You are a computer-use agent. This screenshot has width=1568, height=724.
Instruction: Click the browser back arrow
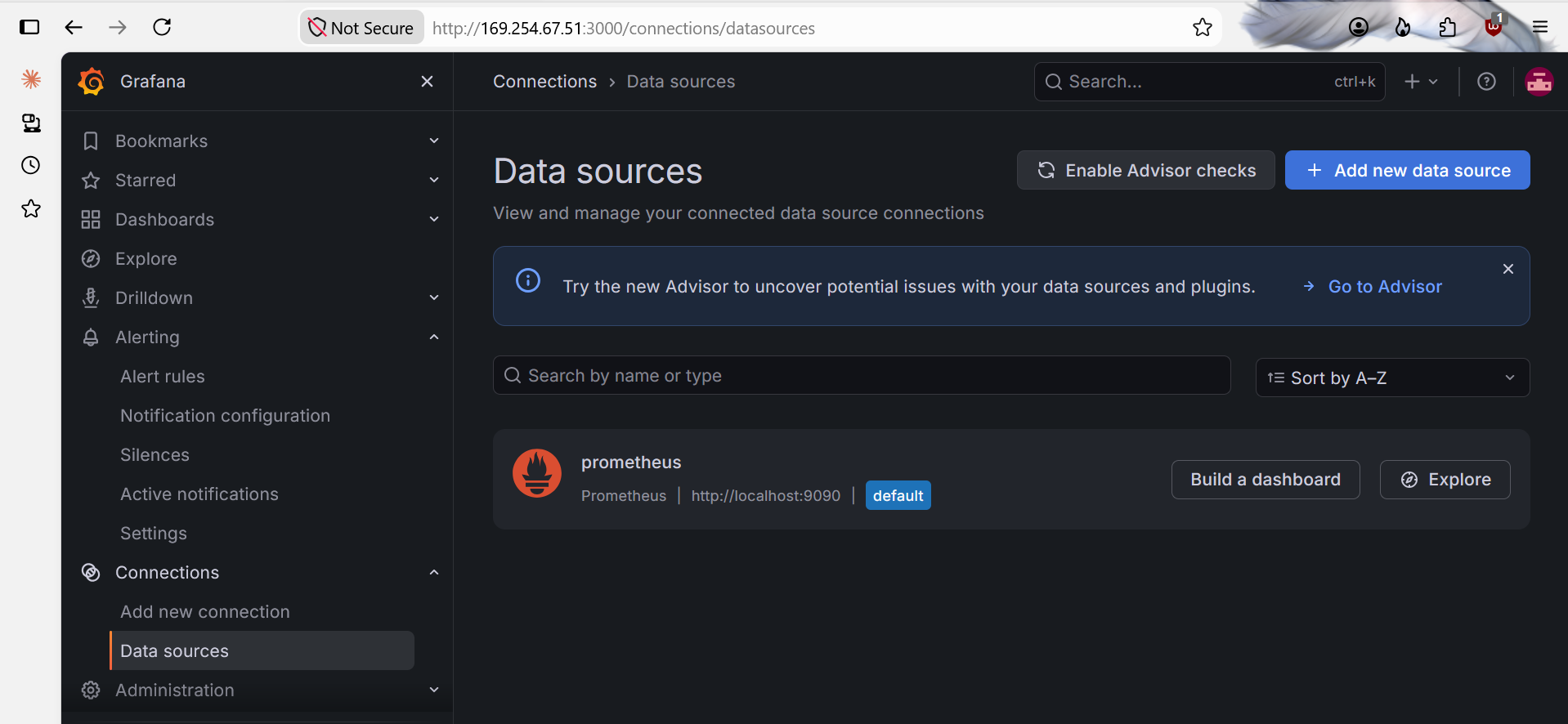pos(74,27)
